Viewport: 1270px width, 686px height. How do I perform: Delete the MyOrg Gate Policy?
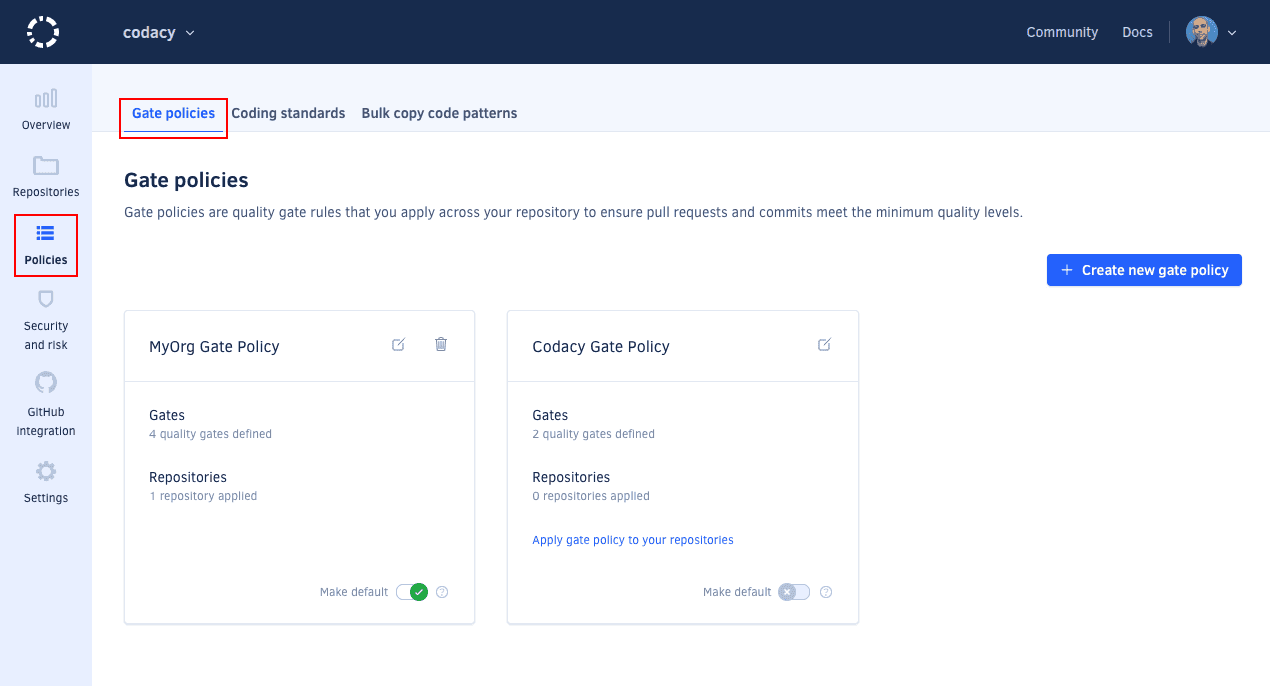440,344
